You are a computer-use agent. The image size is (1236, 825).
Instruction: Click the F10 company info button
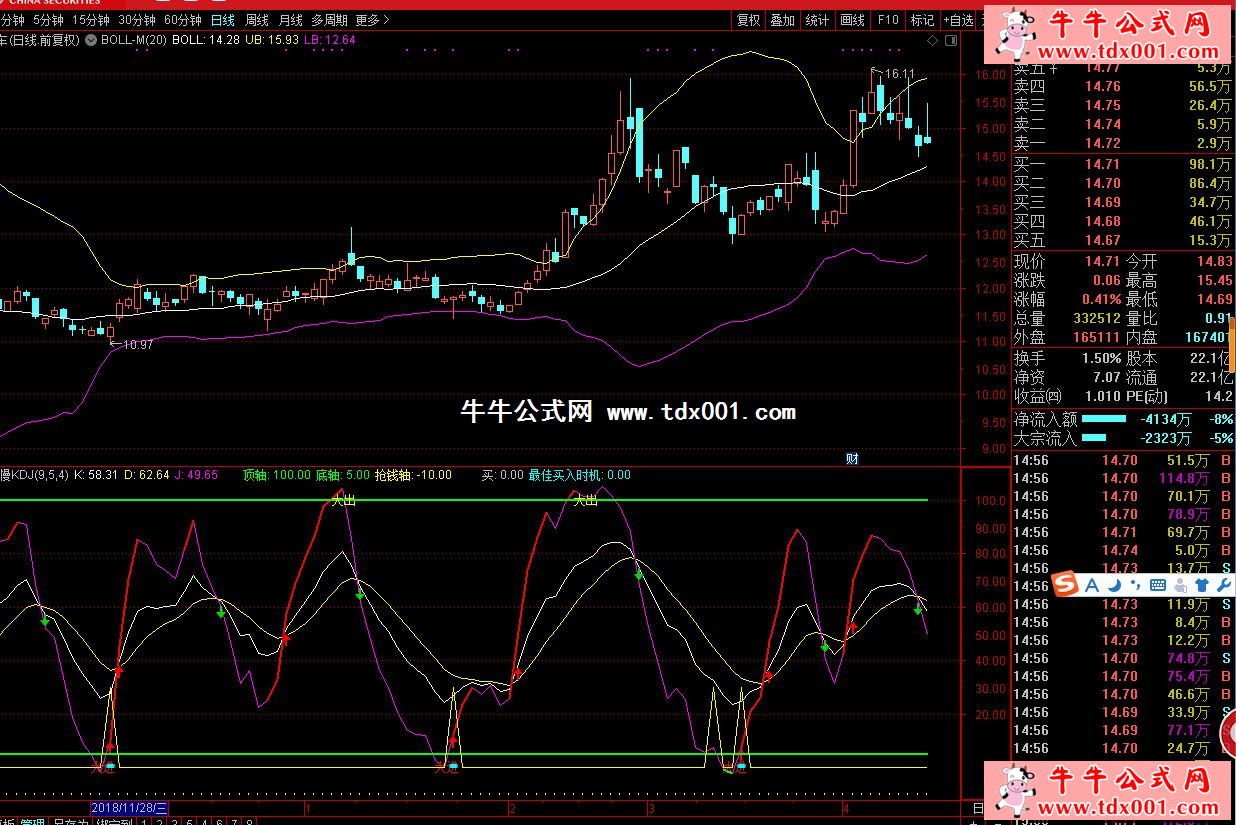887,20
